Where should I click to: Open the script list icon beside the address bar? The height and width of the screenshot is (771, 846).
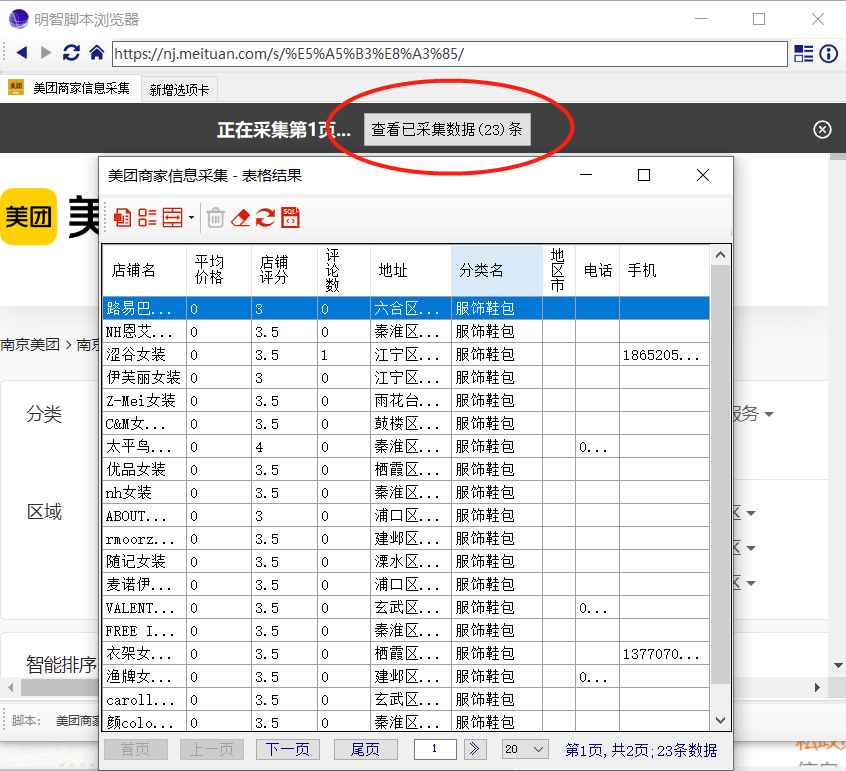pos(803,53)
